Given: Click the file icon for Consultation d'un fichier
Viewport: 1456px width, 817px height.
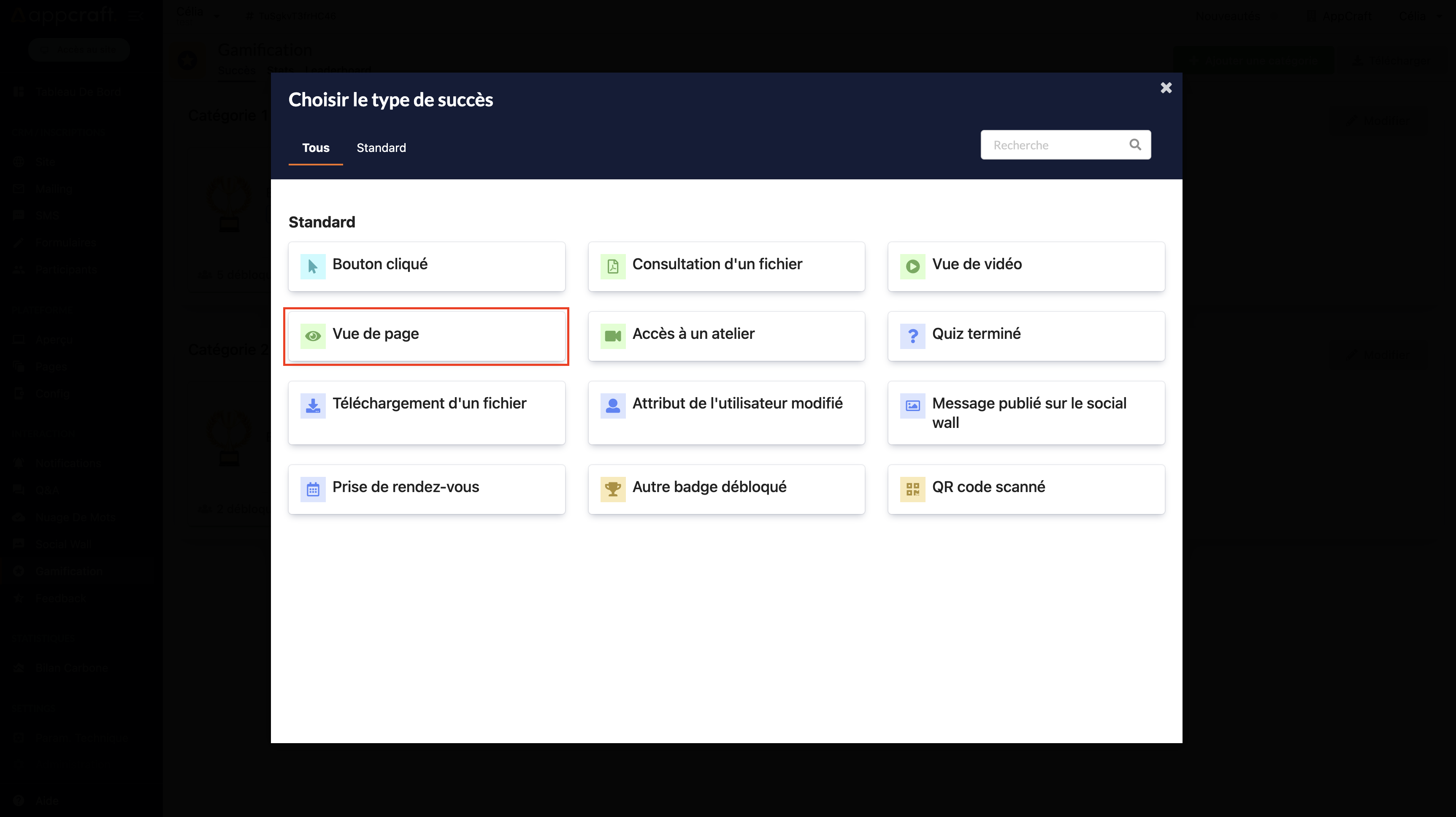Looking at the screenshot, I should click(612, 265).
